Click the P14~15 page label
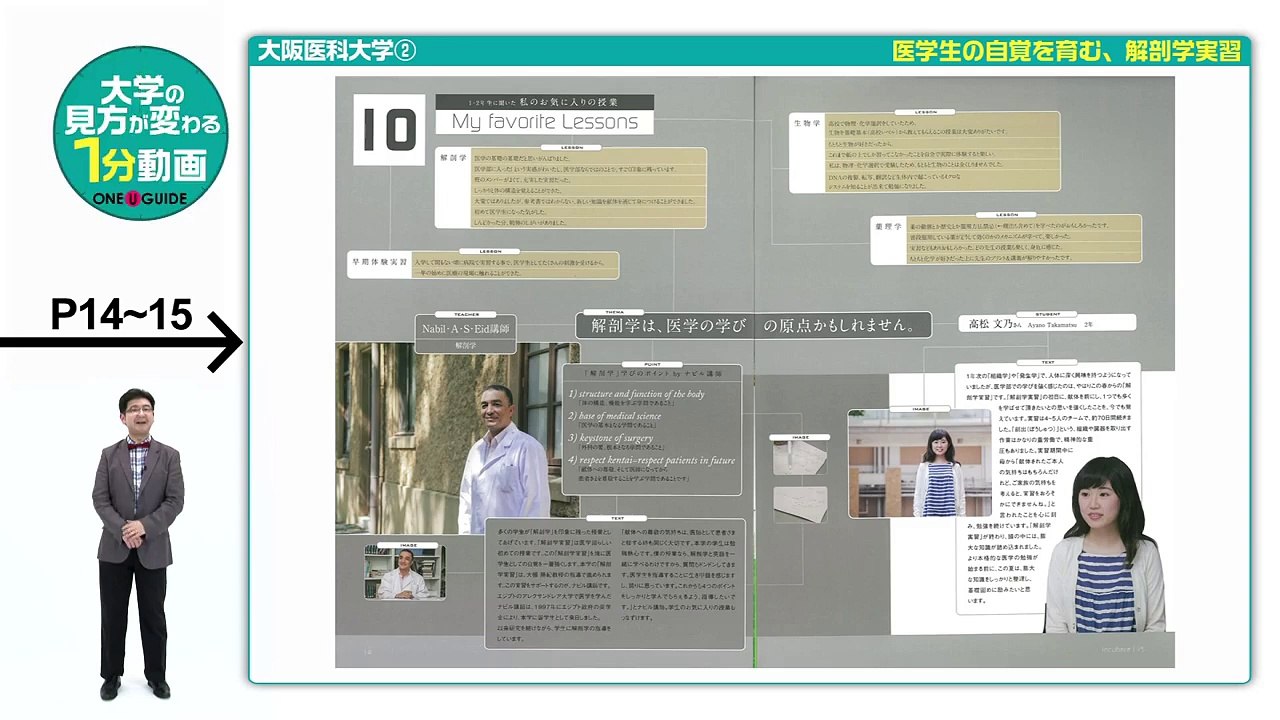This screenshot has height=720, width=1280. pos(121,316)
